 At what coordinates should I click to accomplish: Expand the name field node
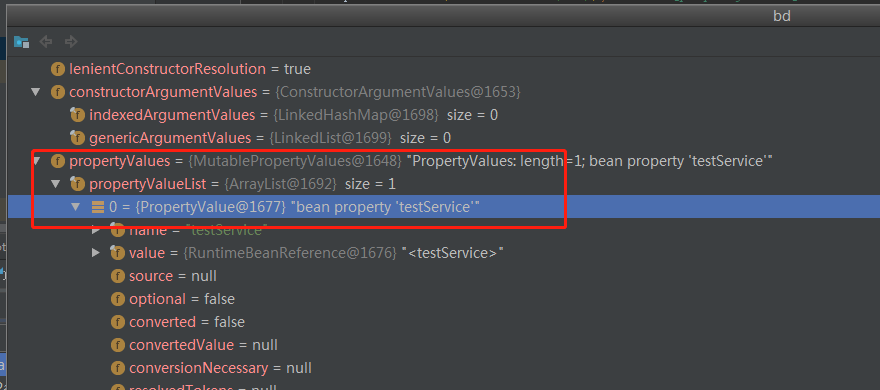point(97,230)
